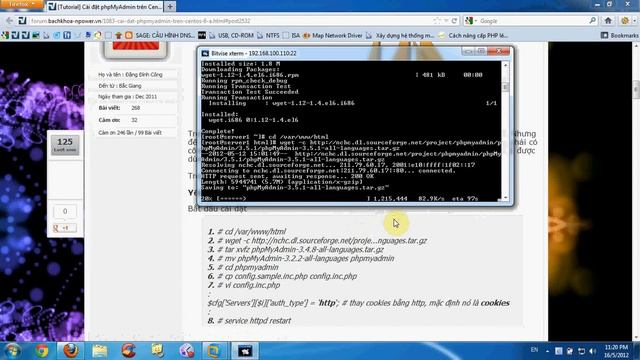Screen dimensions: 640x360
Task: Open the clock showing 11:20 PM
Action: (x=617, y=351)
